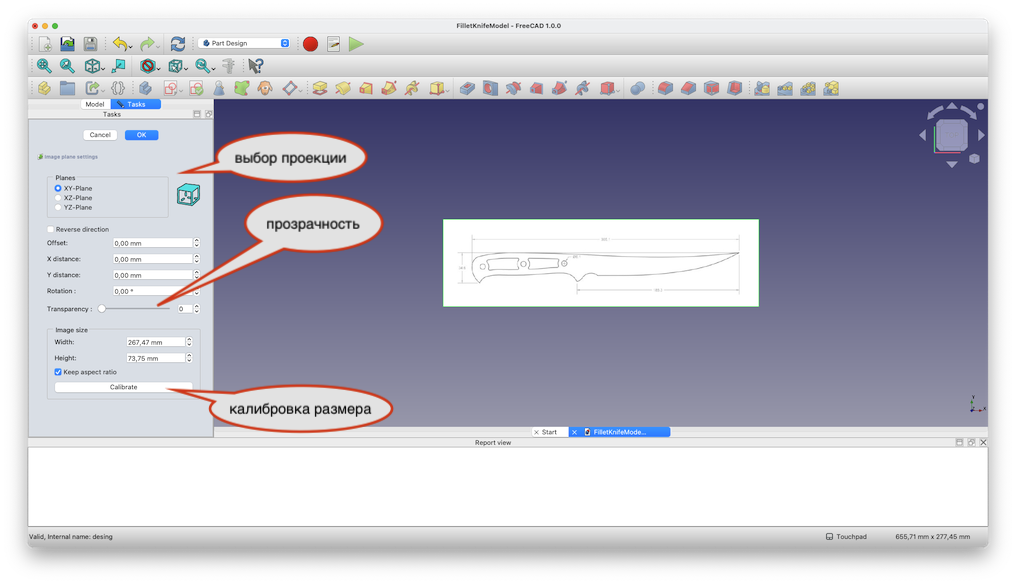Enable the Reverse direction checkbox
1016x584 pixels.
[x=51, y=229]
